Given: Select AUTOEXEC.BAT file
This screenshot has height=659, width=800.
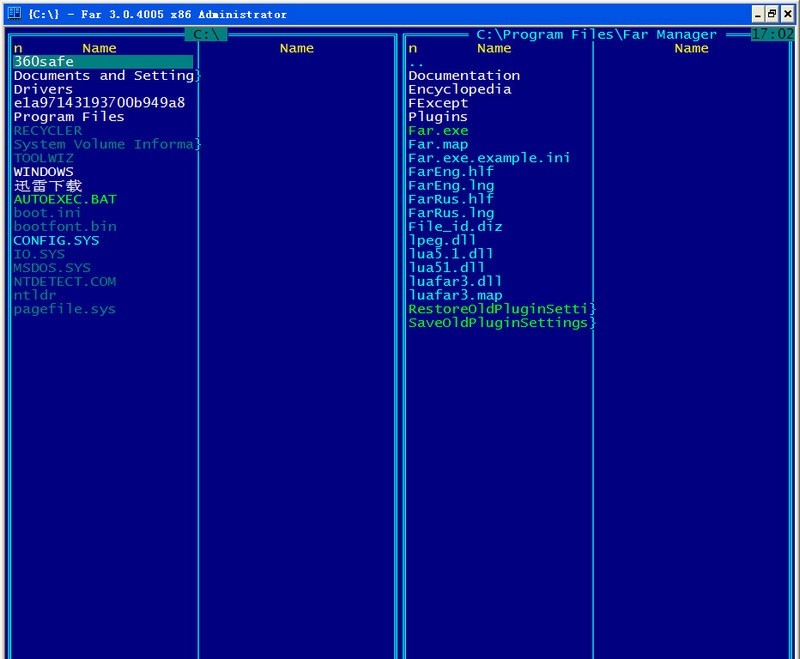Looking at the screenshot, I should [x=65, y=199].
